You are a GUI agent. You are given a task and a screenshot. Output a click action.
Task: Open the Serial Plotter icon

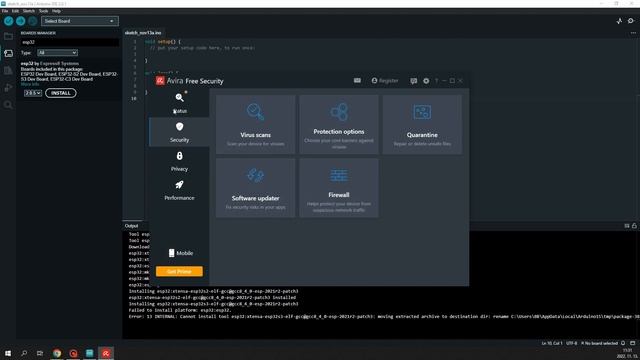tap(619, 21)
